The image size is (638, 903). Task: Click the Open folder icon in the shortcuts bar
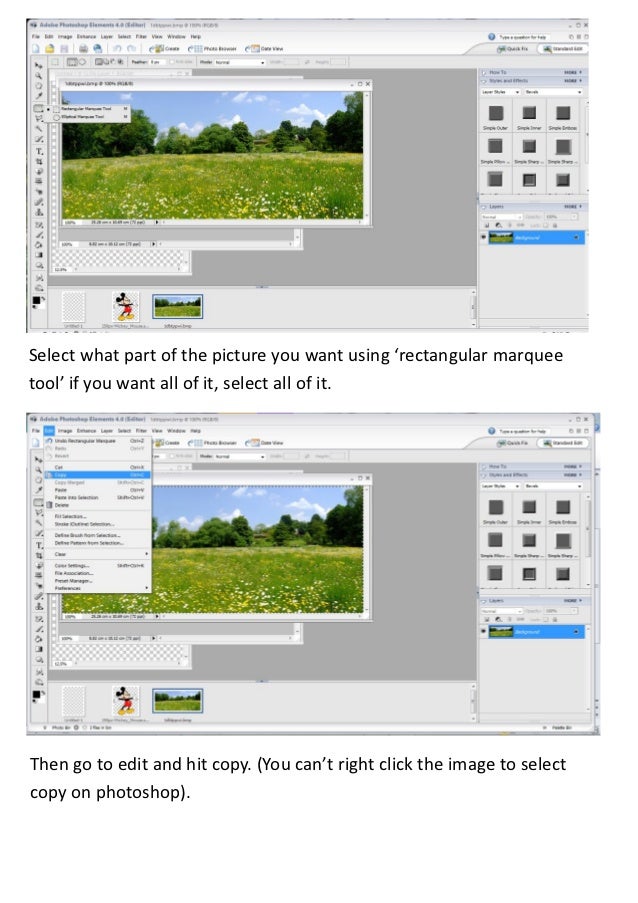pyautogui.click(x=50, y=49)
